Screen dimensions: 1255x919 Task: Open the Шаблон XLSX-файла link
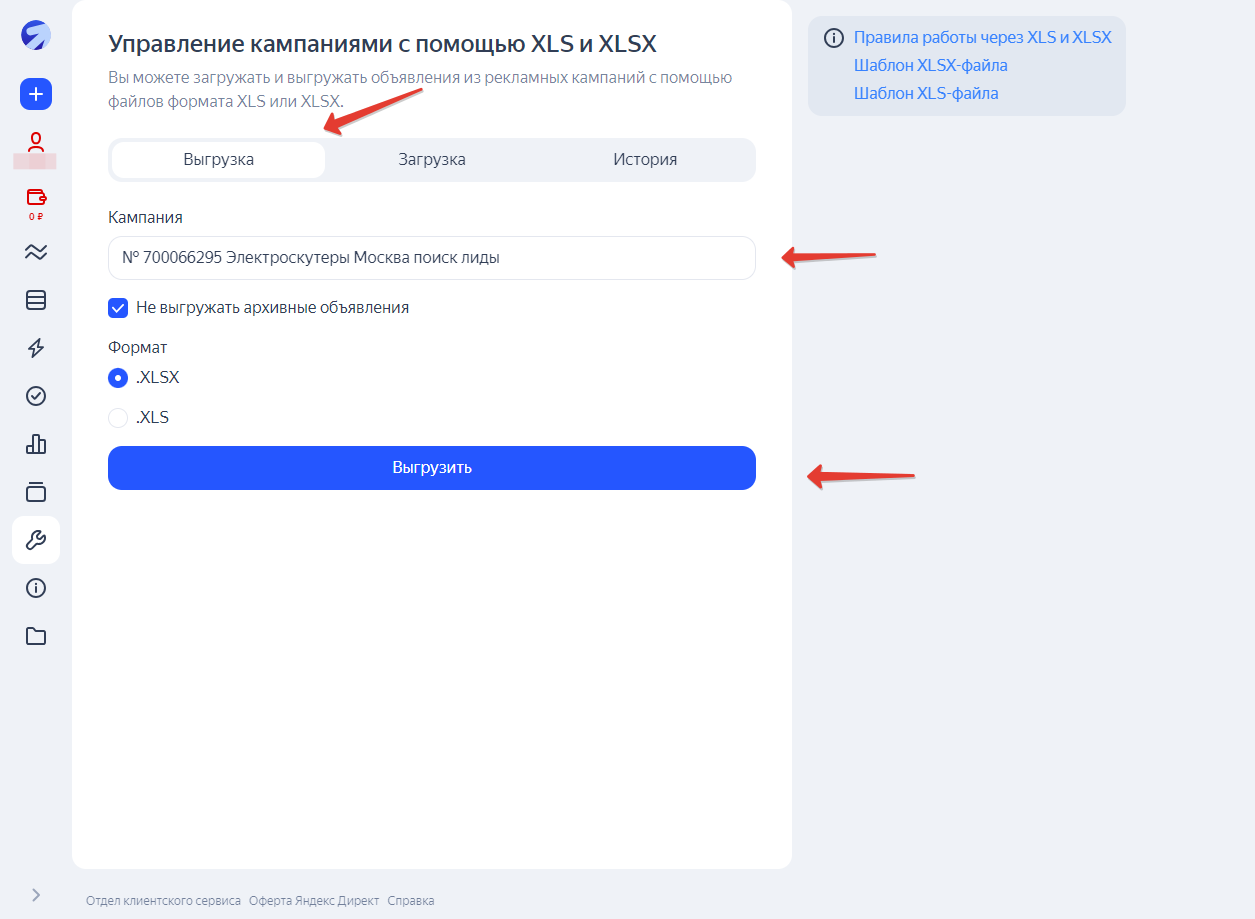pyautogui.click(x=931, y=66)
